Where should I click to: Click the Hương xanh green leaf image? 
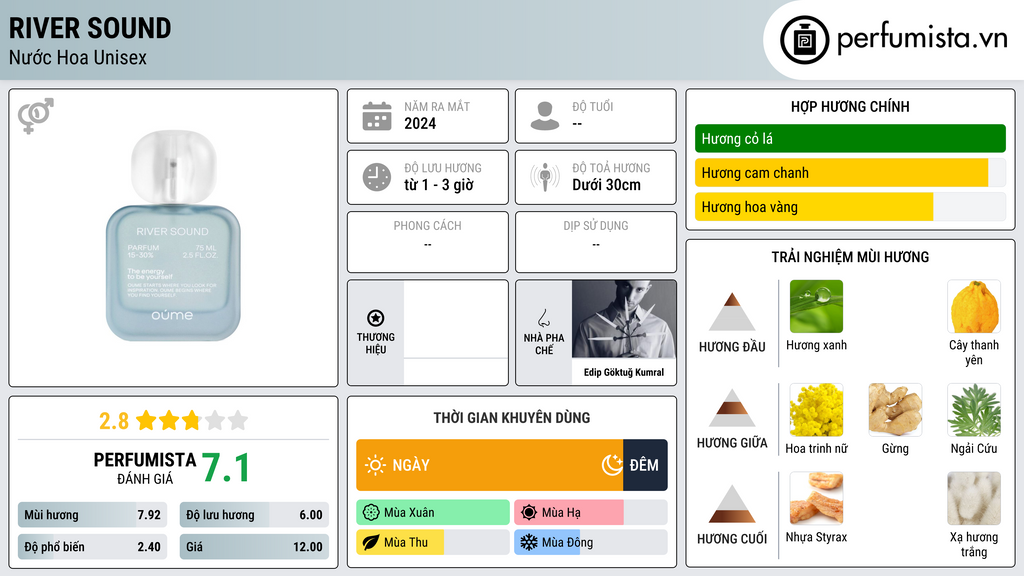tap(816, 306)
